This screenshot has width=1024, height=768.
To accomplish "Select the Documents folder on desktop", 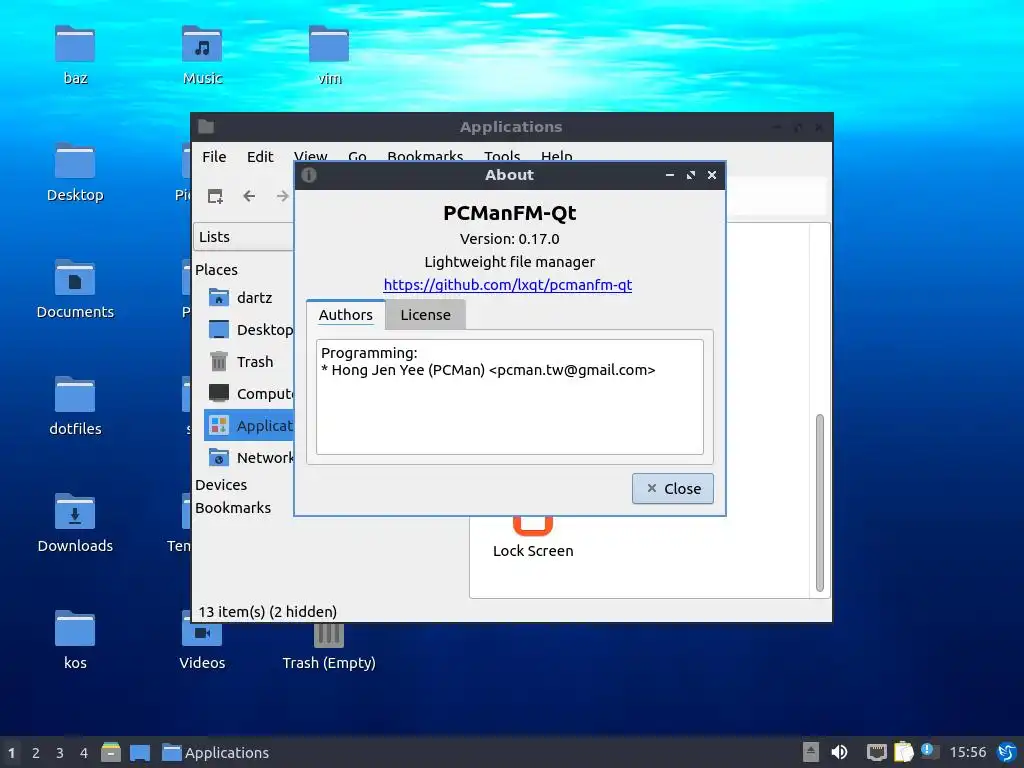I will 75,289.
